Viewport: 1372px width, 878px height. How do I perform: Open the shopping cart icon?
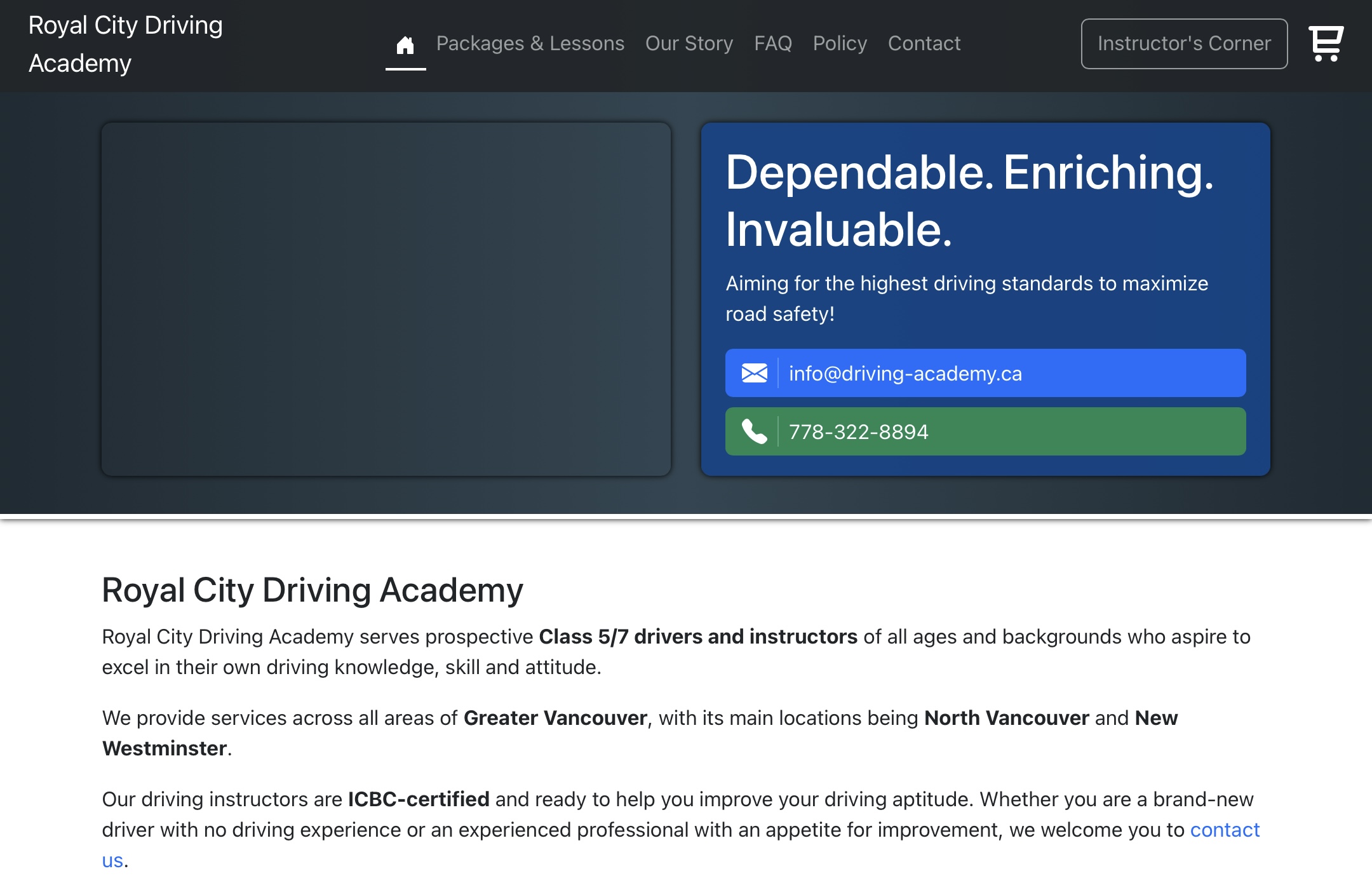[1326, 43]
